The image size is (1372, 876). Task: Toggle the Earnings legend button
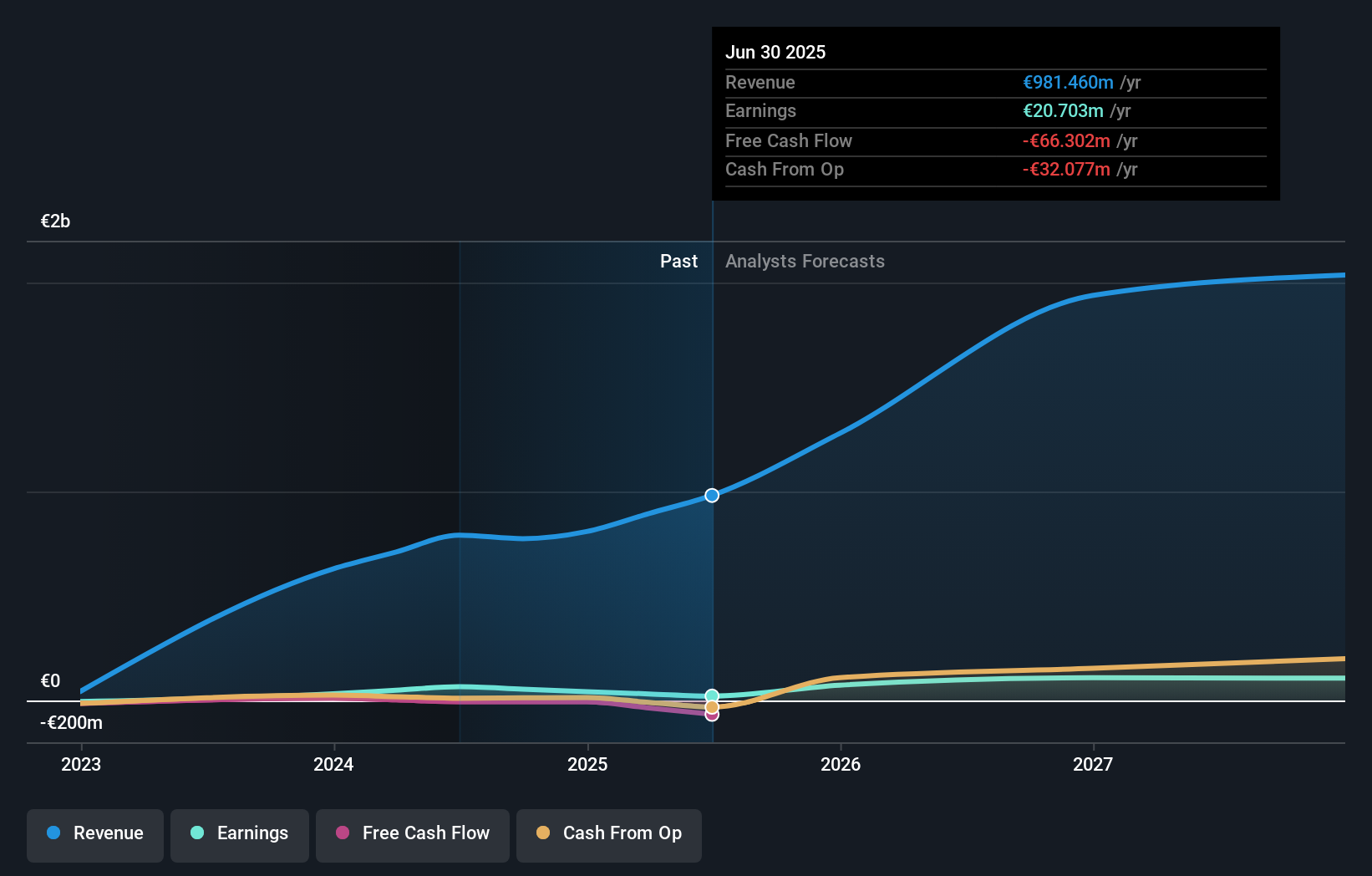tap(240, 835)
